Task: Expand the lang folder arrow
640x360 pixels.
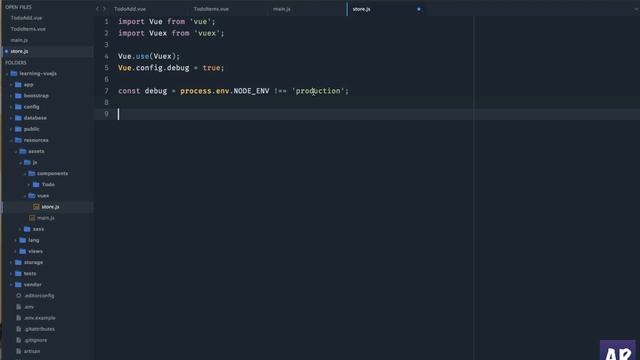Action: (x=16, y=240)
